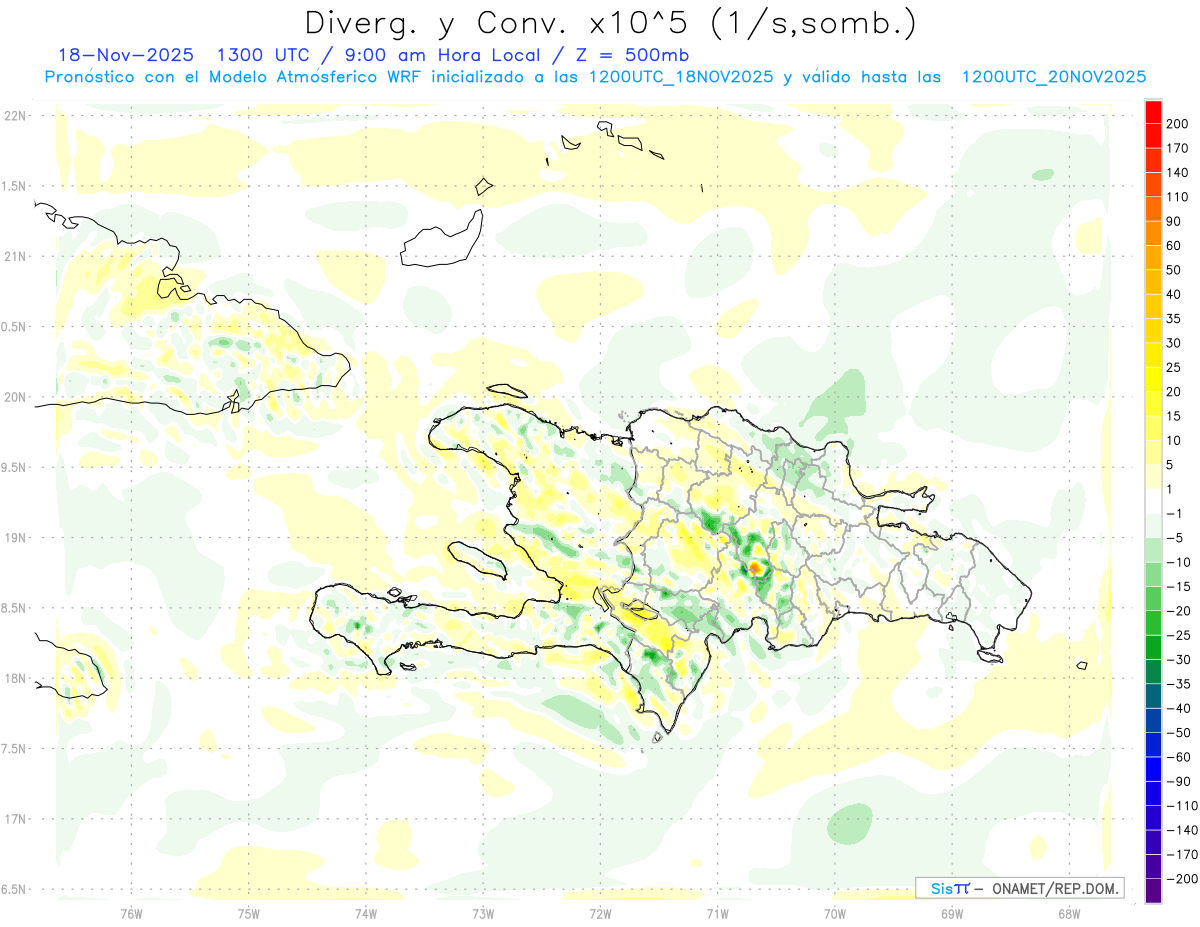Click the orange colorbar band between 60 and 90
Screen dimensions: 1200x927
click(1153, 233)
